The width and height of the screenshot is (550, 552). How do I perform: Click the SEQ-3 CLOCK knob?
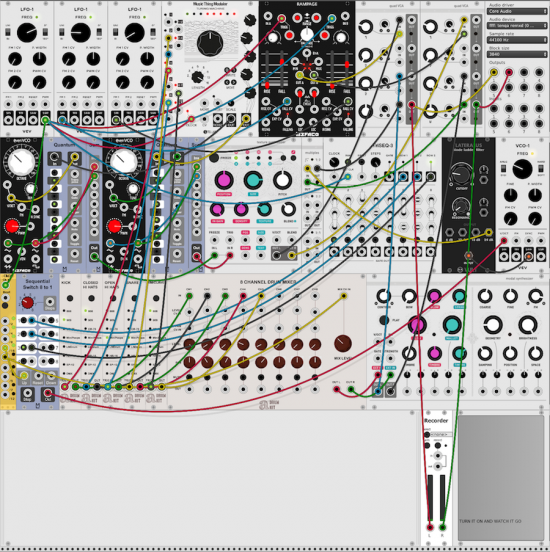click(333, 163)
